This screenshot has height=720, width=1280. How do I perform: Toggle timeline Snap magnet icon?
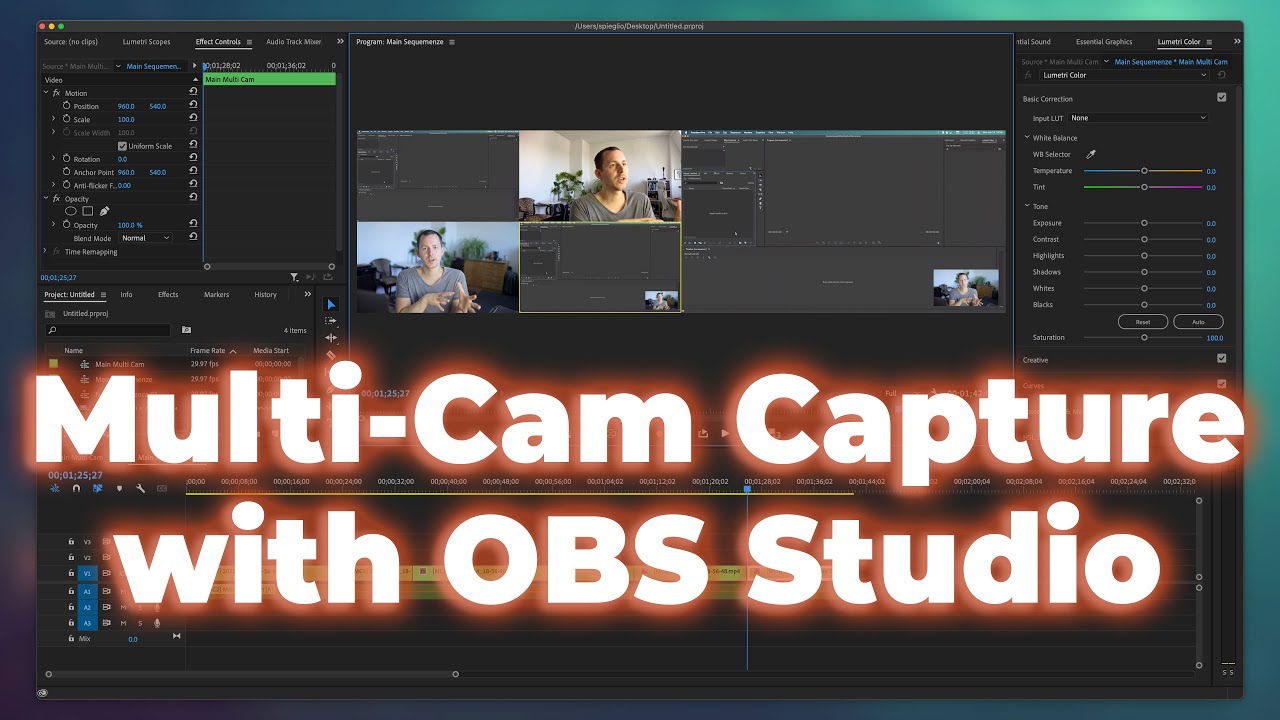tap(76, 488)
